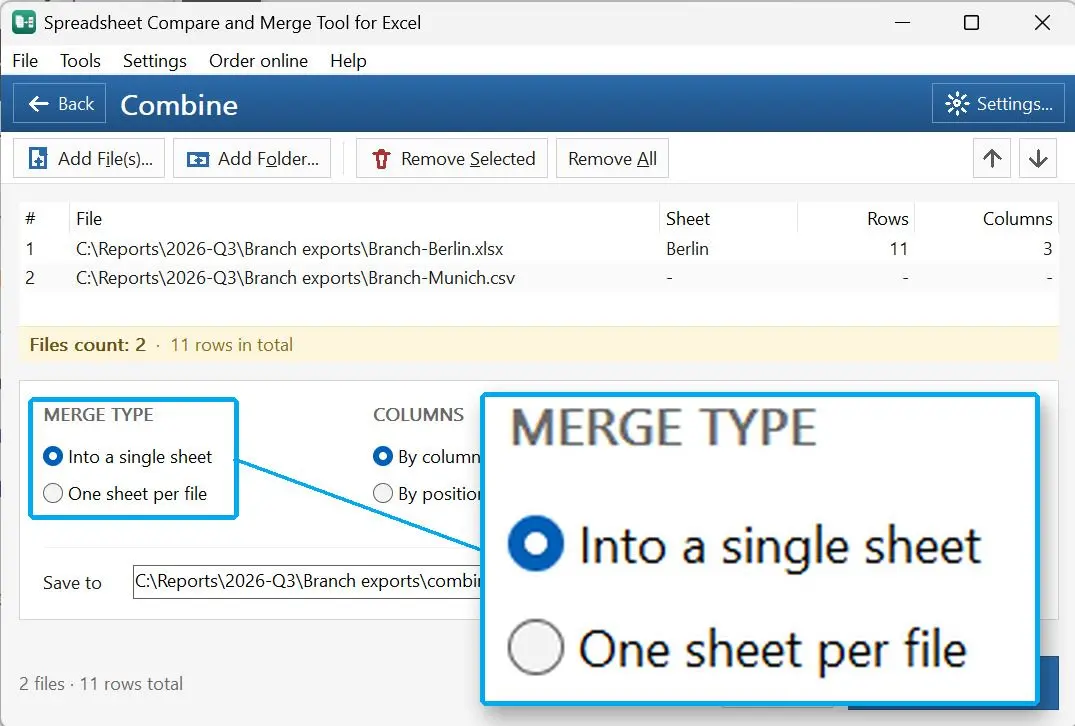Viewport: 1075px width, 726px height.
Task: Open the File menu
Action: (25, 61)
